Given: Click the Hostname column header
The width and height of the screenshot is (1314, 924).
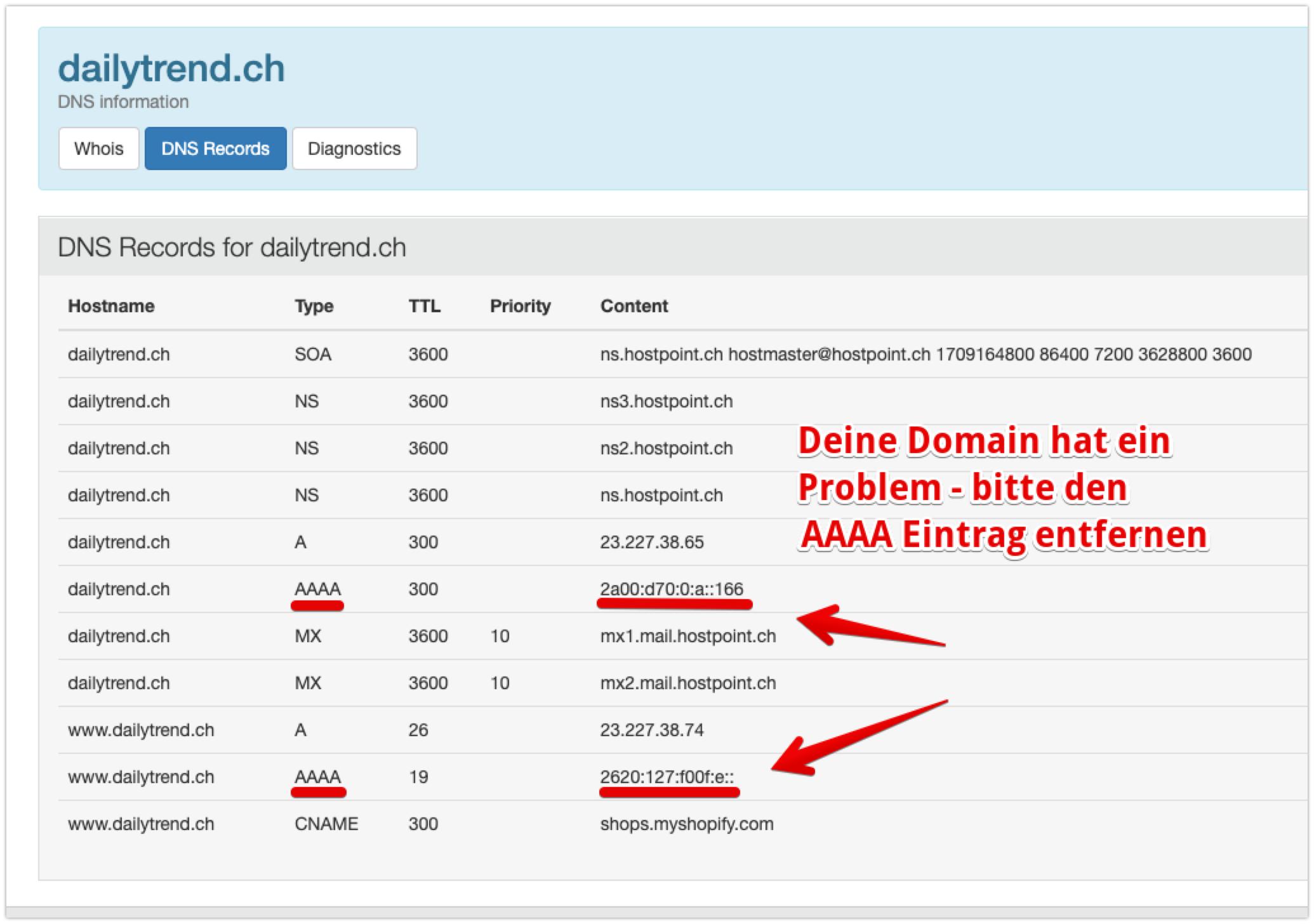Looking at the screenshot, I should pos(111,306).
